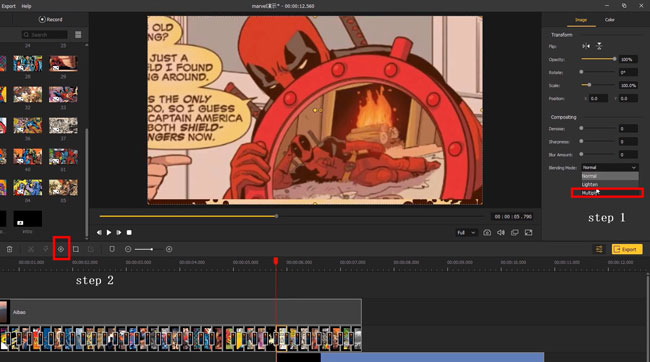Click the keyframe diamond-eye icon in timeline toolbar
Viewport: 650px width, 362px height.
(x=61, y=249)
